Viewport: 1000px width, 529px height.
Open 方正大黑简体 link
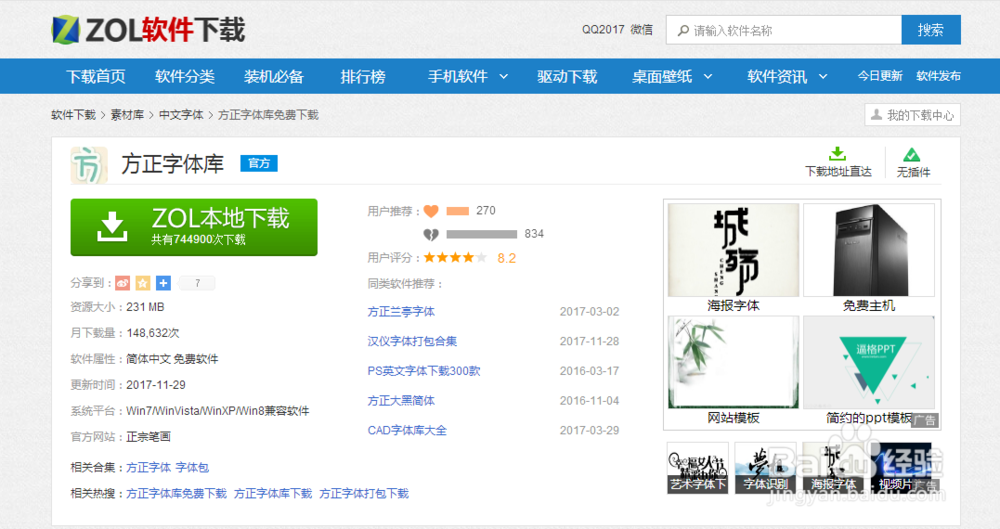(401, 401)
